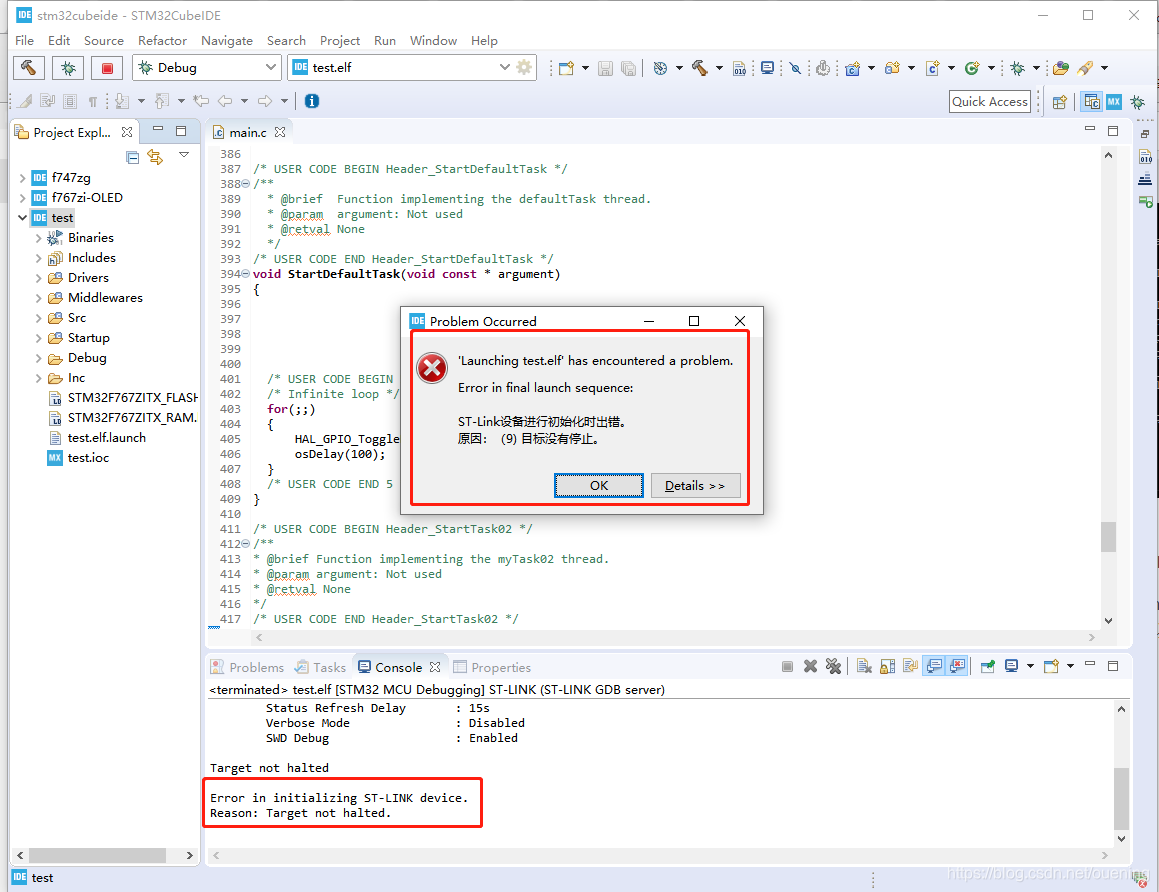Click the Clear Console icon
1159x892 pixels.
[864, 667]
